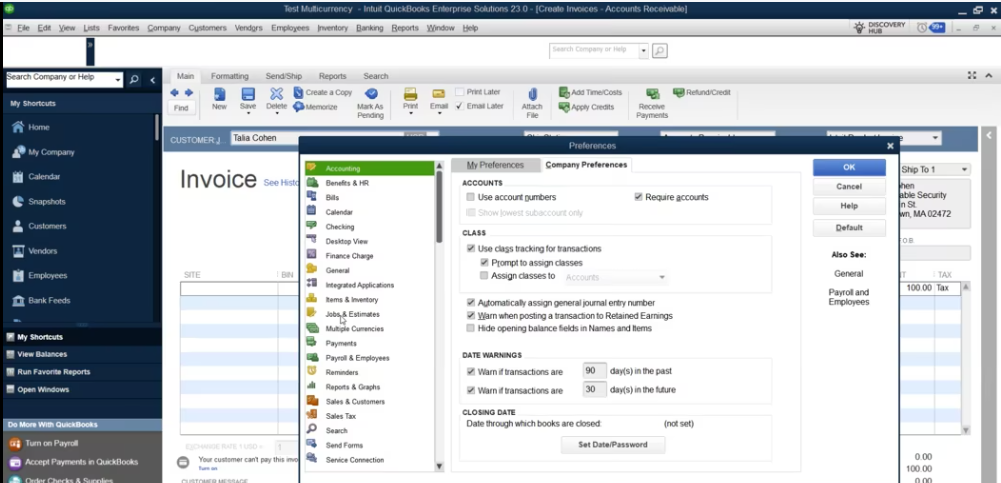
Task: Click the Mark As Pending icon
Action: (371, 94)
